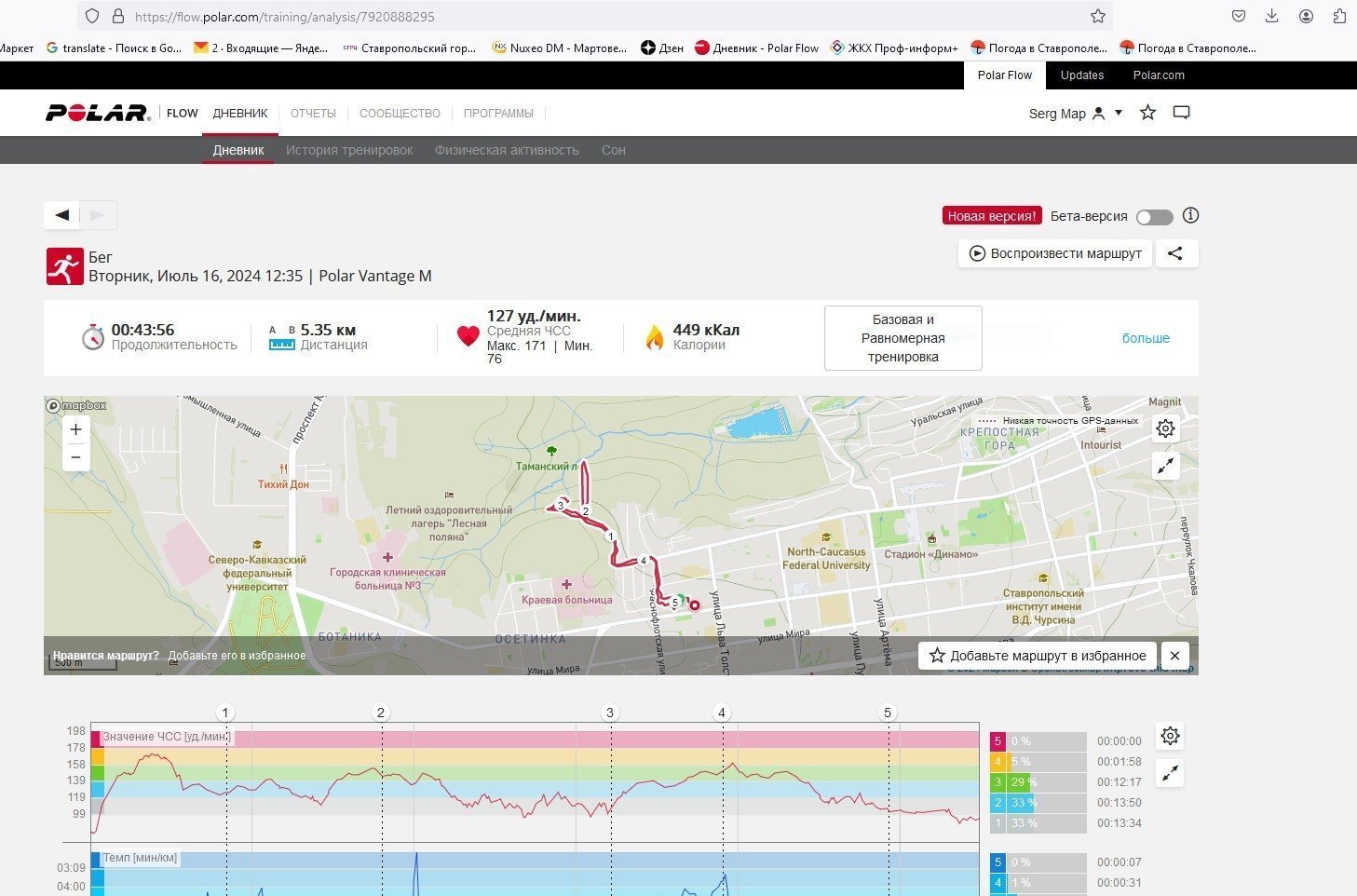Switch to История тренировок tab
Screen dimensions: 1357x896
coord(349,150)
